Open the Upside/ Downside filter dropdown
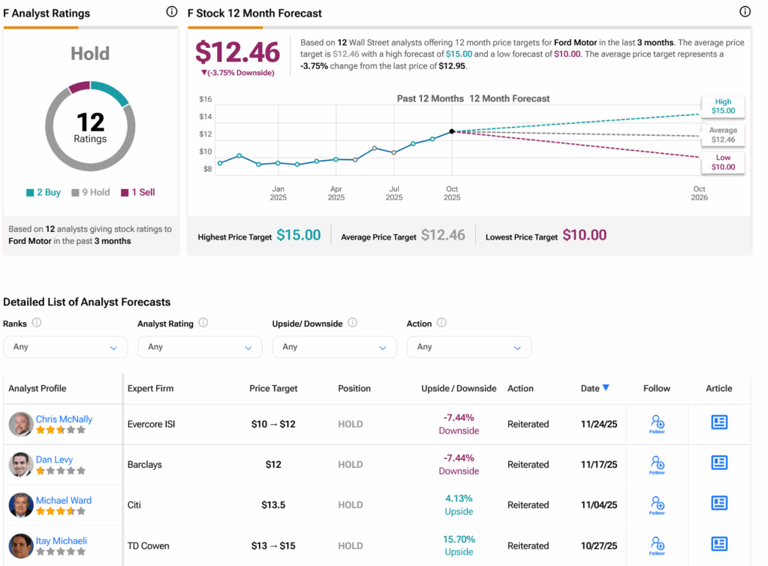768x566 pixels. 334,347
